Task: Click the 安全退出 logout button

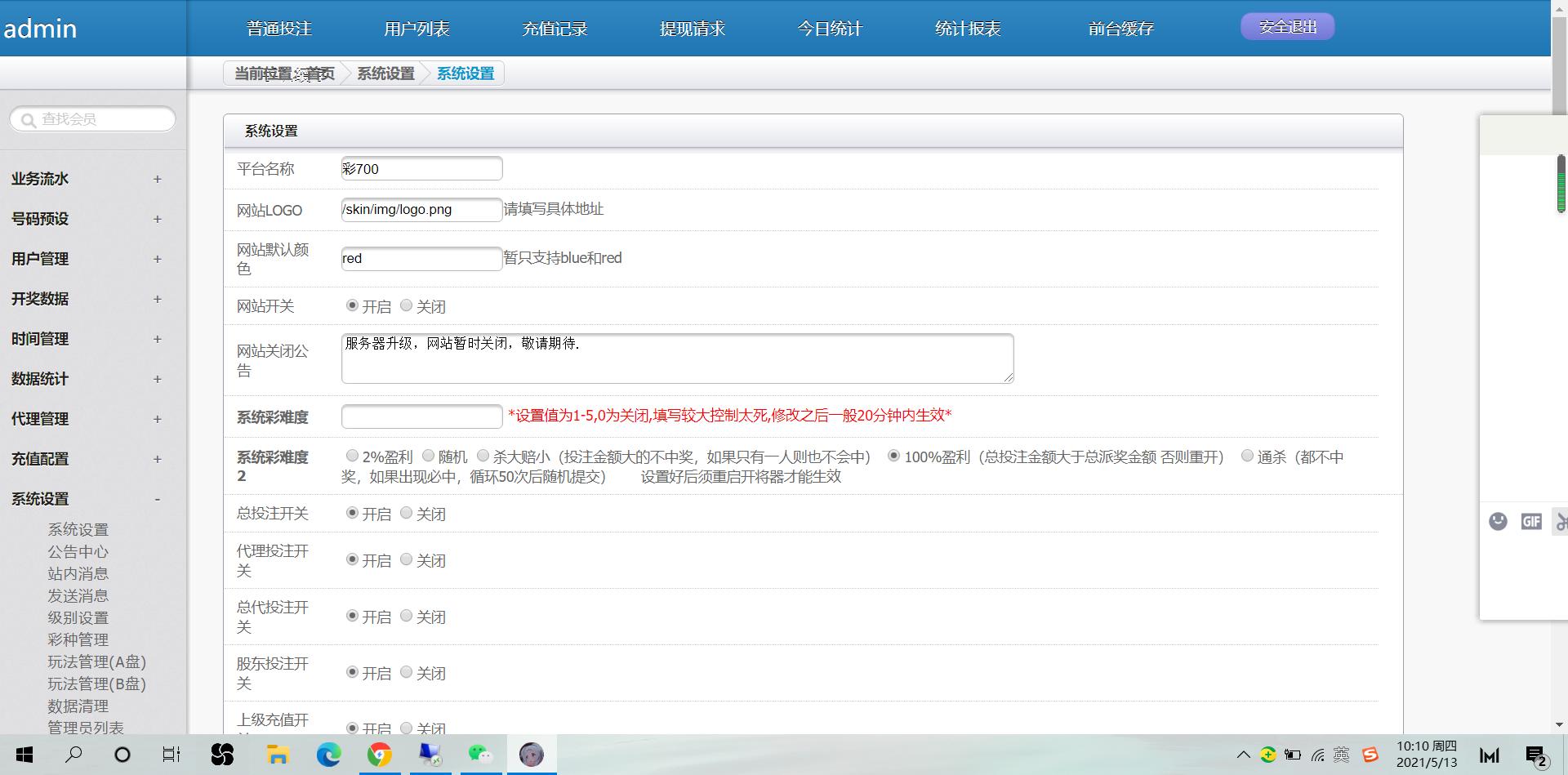Action: click(x=1287, y=27)
